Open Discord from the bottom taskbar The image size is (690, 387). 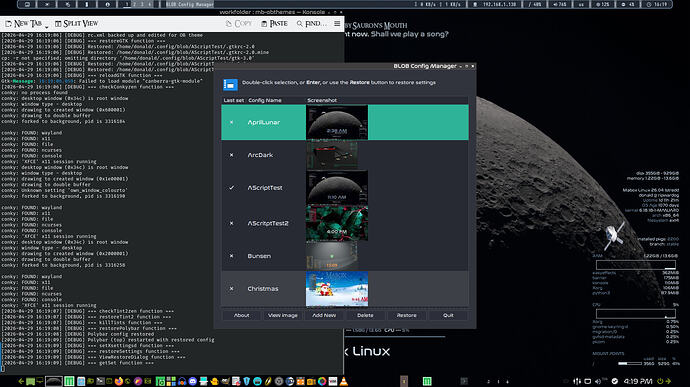192,381
